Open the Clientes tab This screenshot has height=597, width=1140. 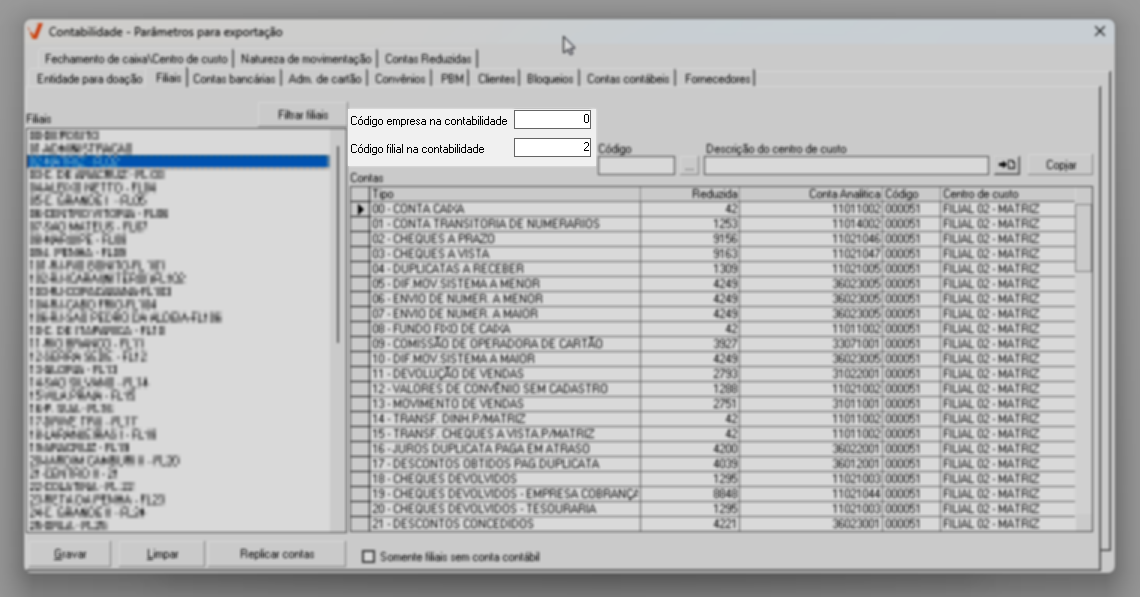pyautogui.click(x=497, y=79)
